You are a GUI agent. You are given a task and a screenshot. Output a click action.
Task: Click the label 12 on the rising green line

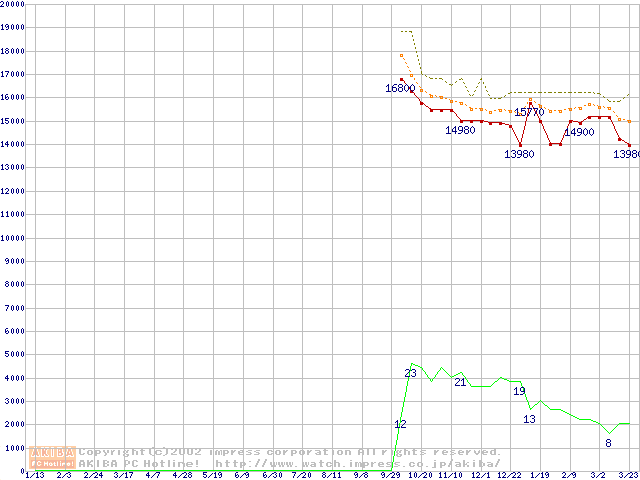(x=400, y=425)
